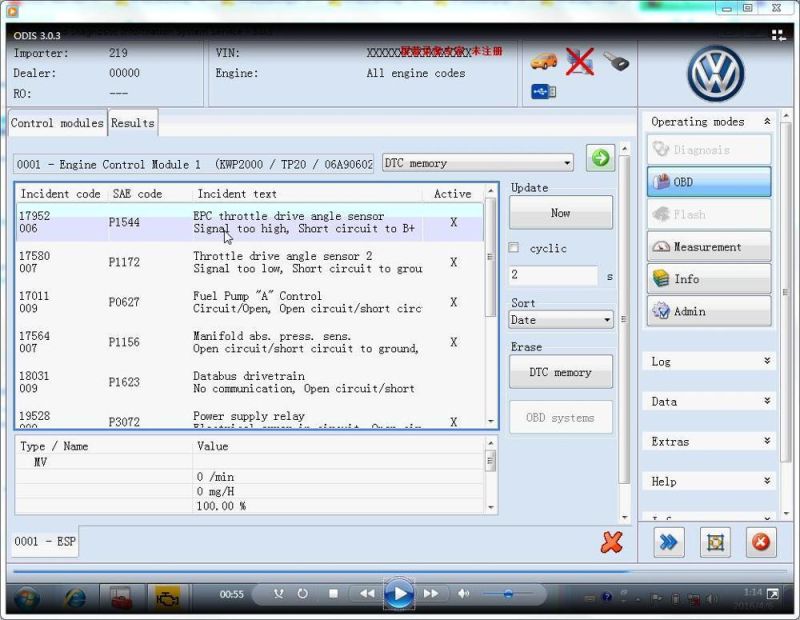Expand the Help section

pos(767,481)
